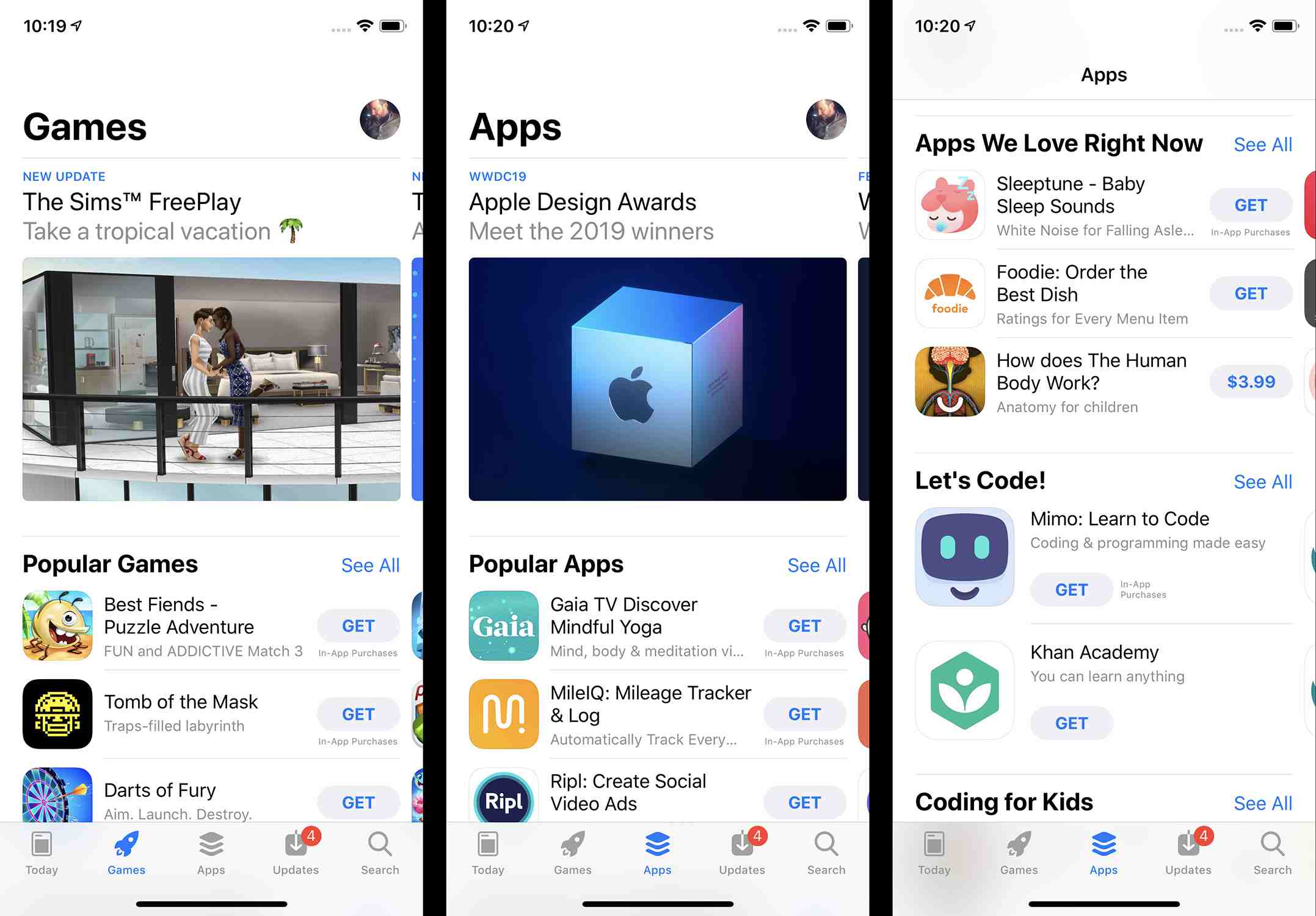
Task: Tap GET button for Best Fiends
Action: 357,624
